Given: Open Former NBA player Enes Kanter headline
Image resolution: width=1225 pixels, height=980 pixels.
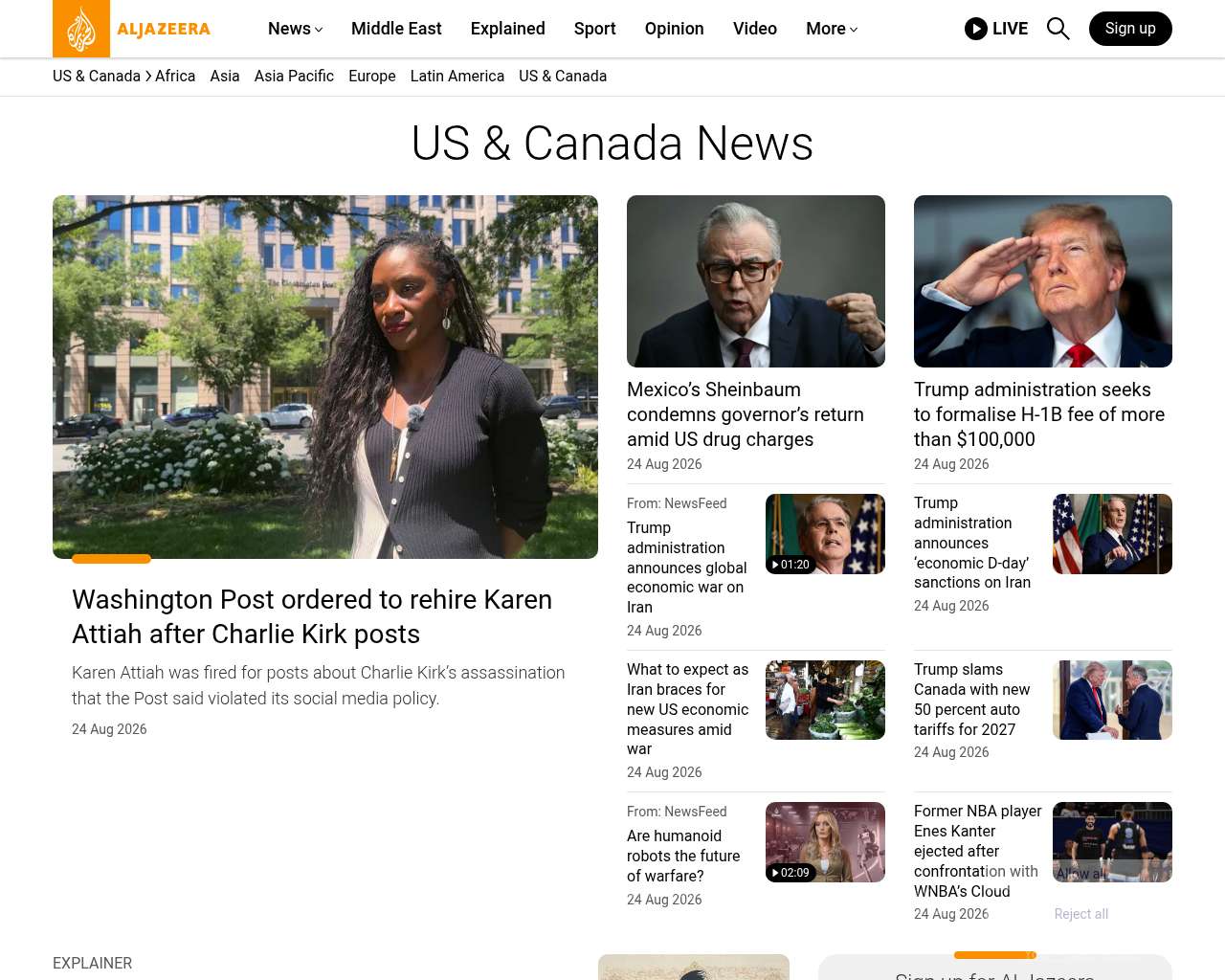Looking at the screenshot, I should [x=978, y=851].
